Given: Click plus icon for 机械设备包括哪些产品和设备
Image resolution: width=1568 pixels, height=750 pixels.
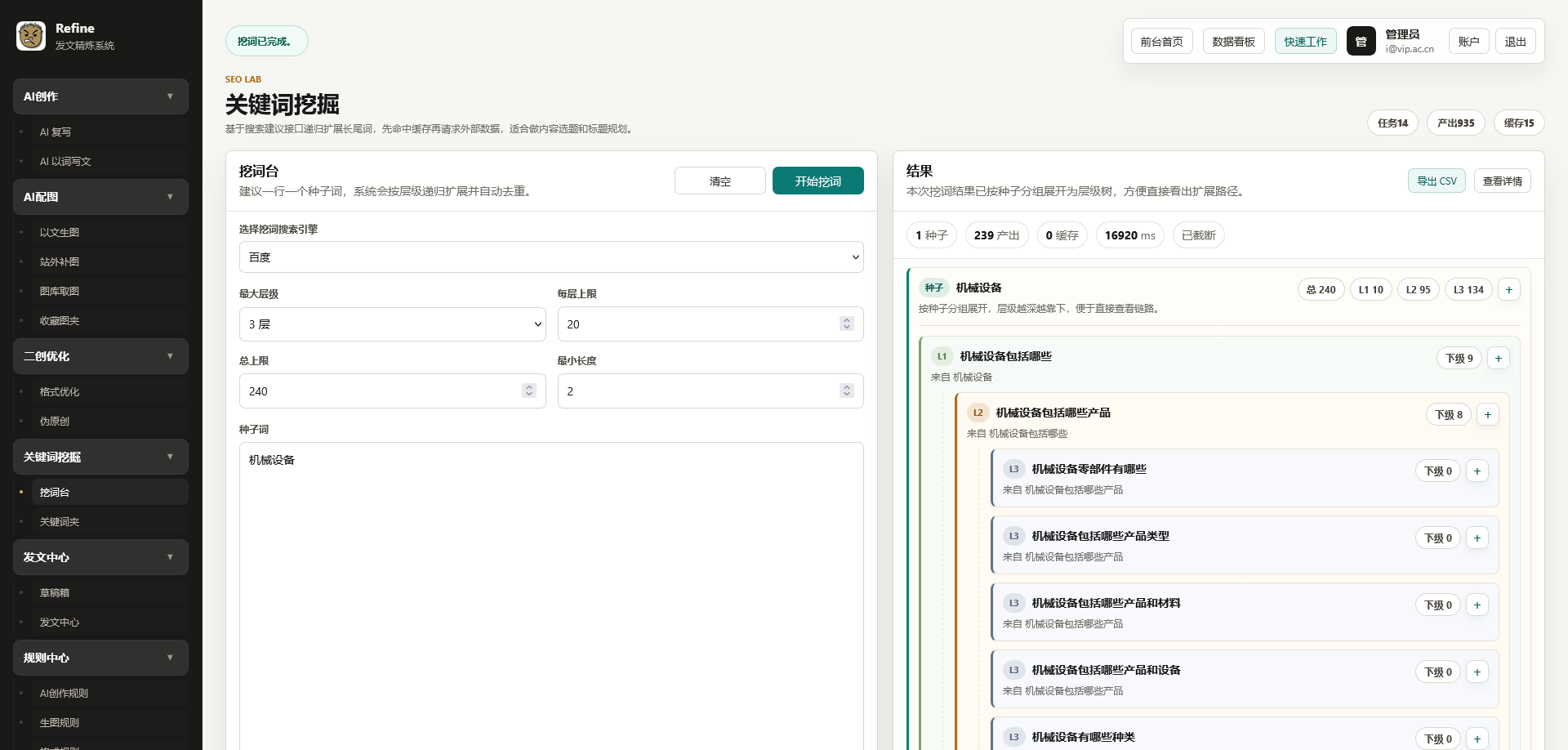Looking at the screenshot, I should [1477, 672].
